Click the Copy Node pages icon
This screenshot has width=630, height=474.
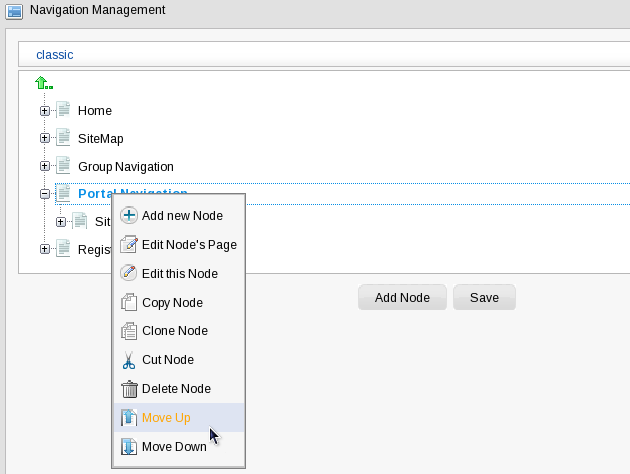(128, 302)
